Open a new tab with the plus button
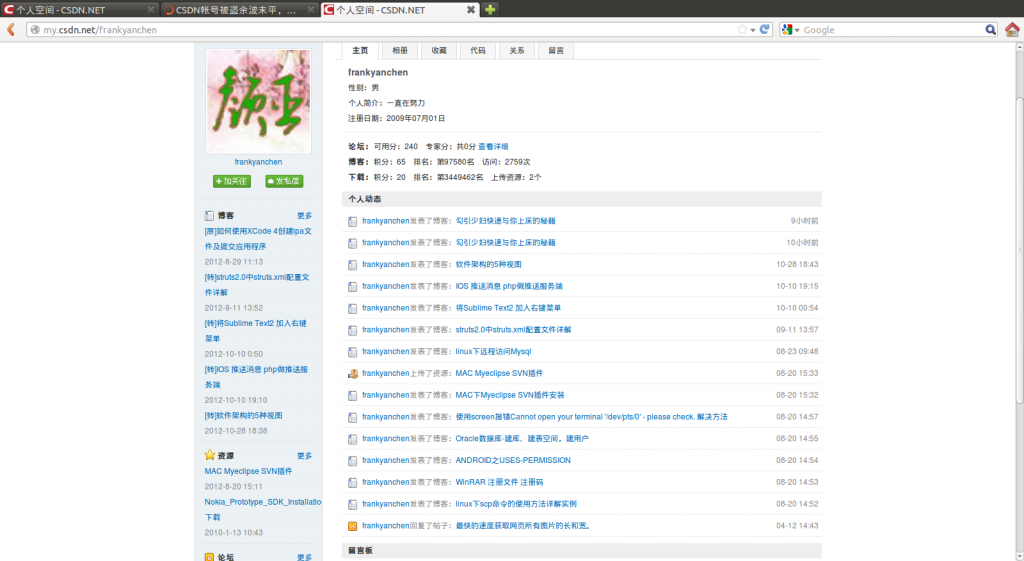Screen dimensions: 1024x561 pos(489,10)
